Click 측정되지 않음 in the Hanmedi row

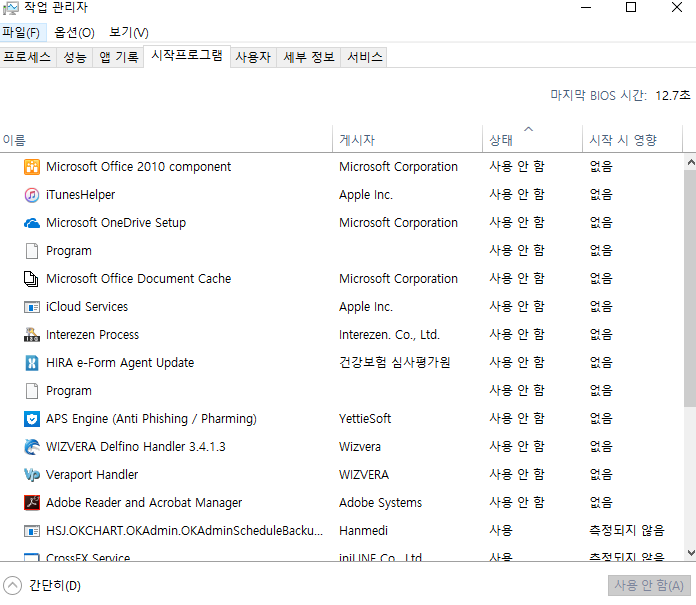point(627,530)
